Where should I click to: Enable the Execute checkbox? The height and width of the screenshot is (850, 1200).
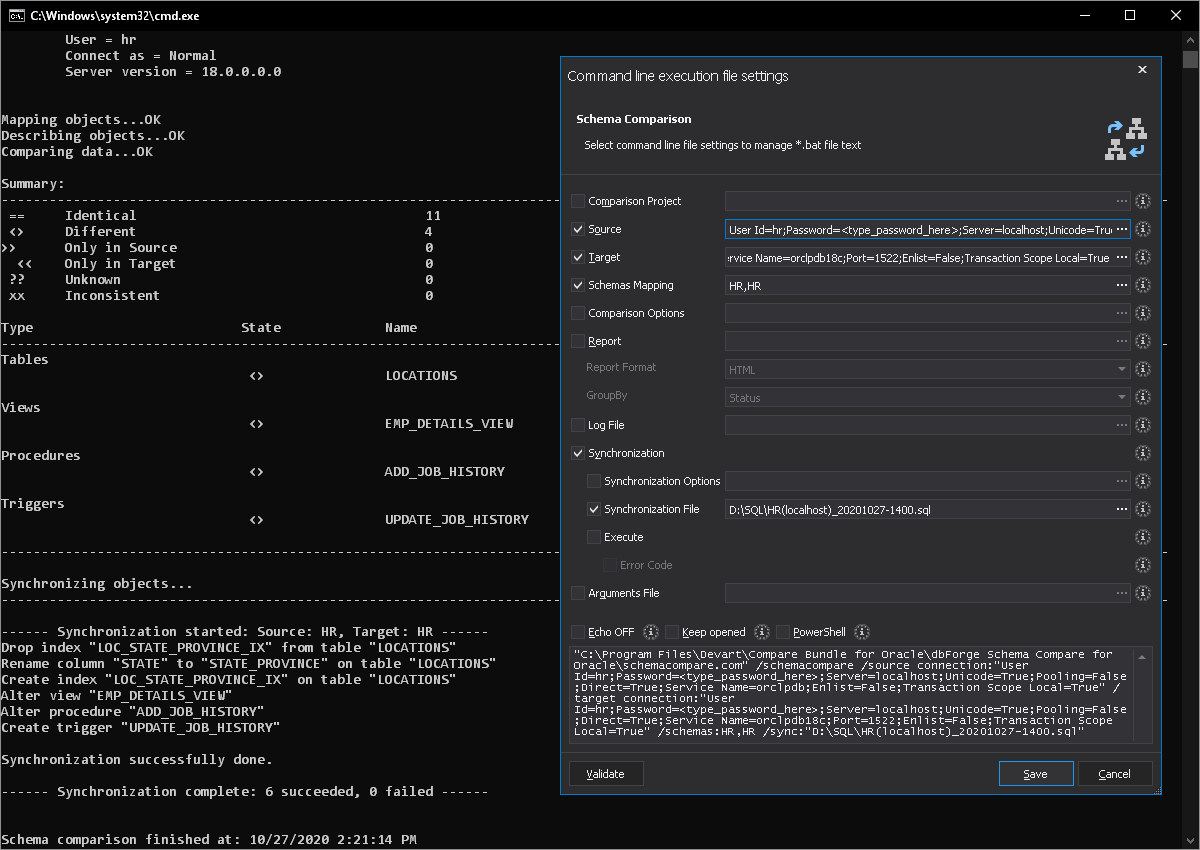(594, 537)
